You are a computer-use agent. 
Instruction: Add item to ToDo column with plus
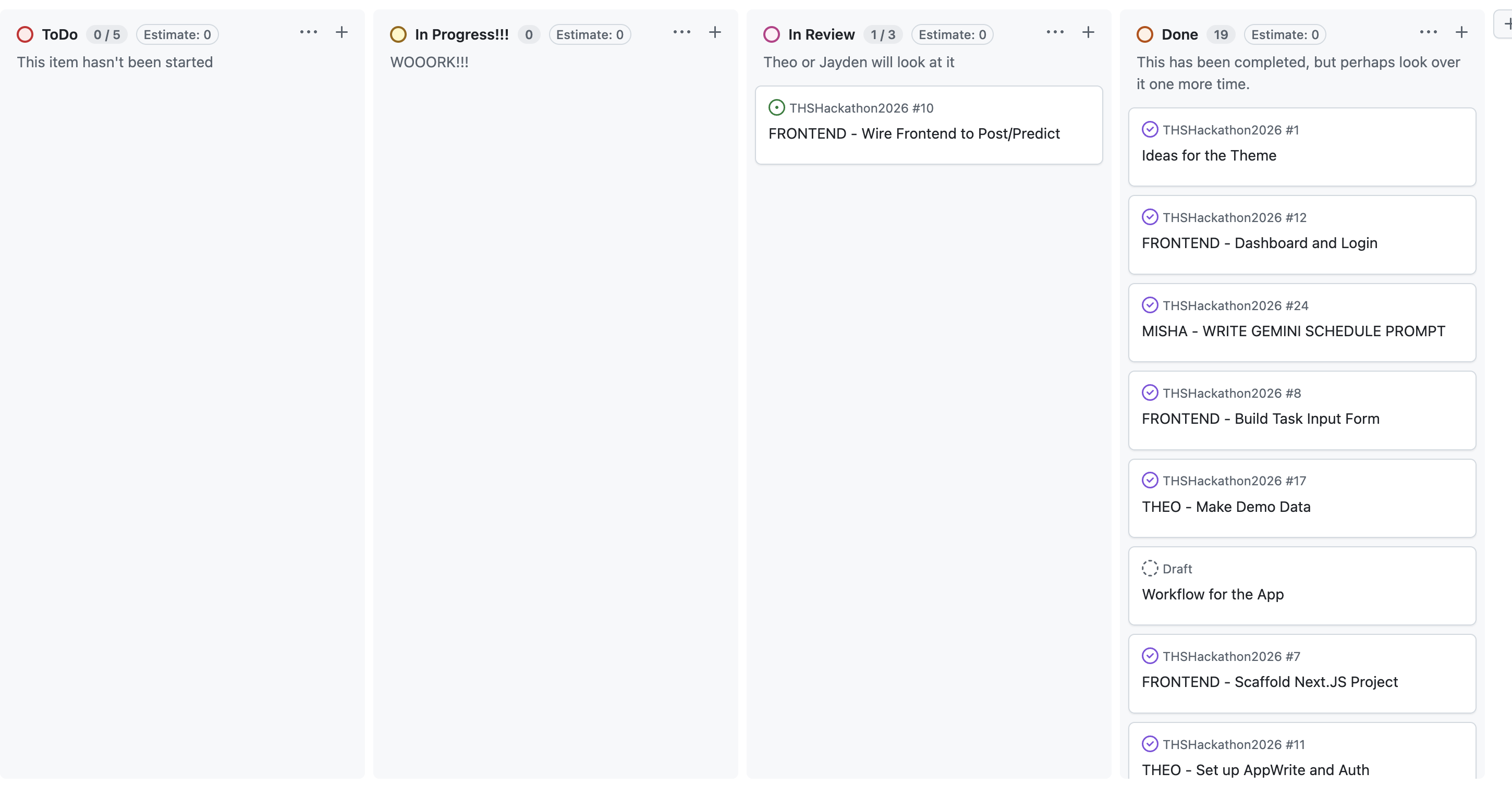[x=341, y=32]
